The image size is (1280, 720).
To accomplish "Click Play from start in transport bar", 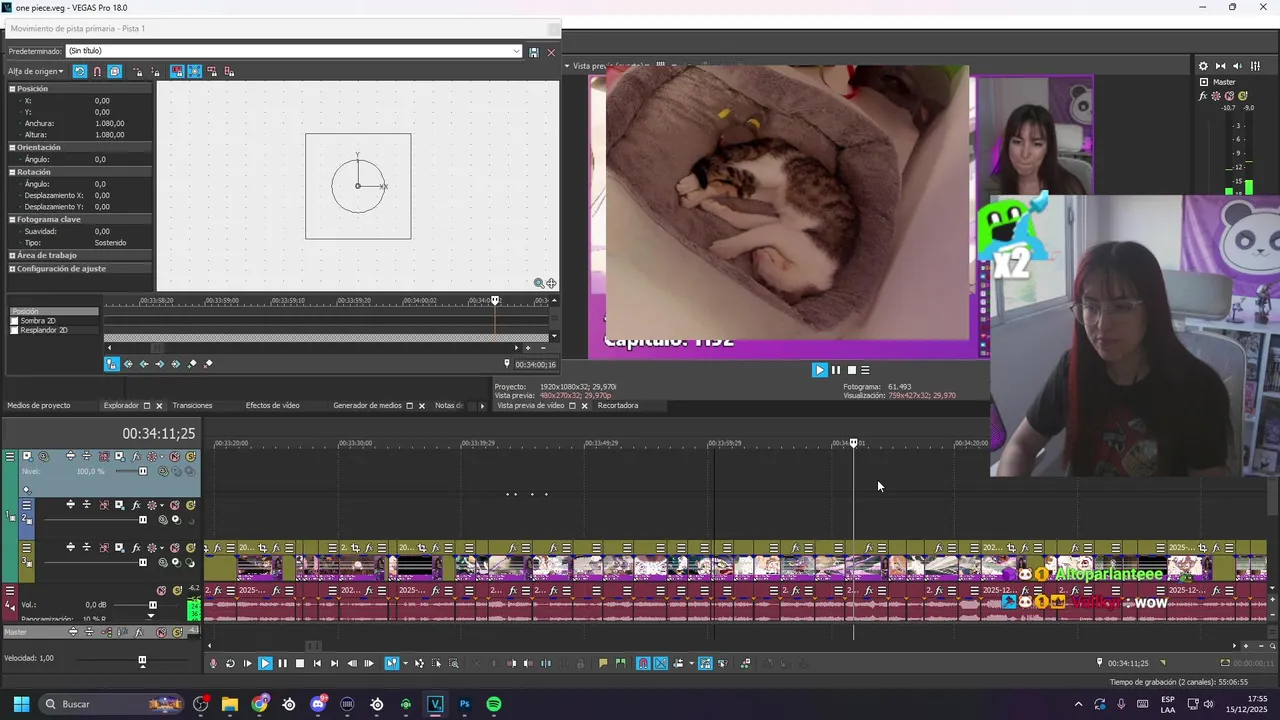I will [x=247, y=663].
